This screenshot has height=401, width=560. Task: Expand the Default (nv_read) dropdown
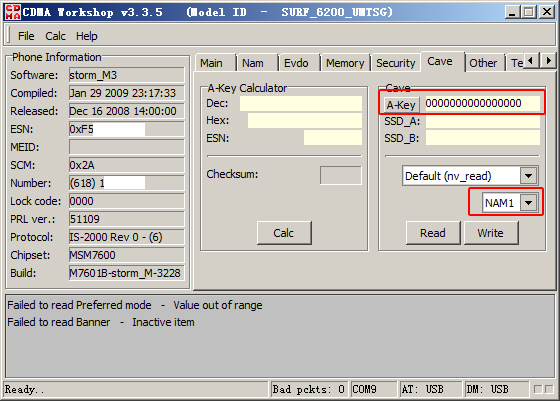tap(529, 176)
